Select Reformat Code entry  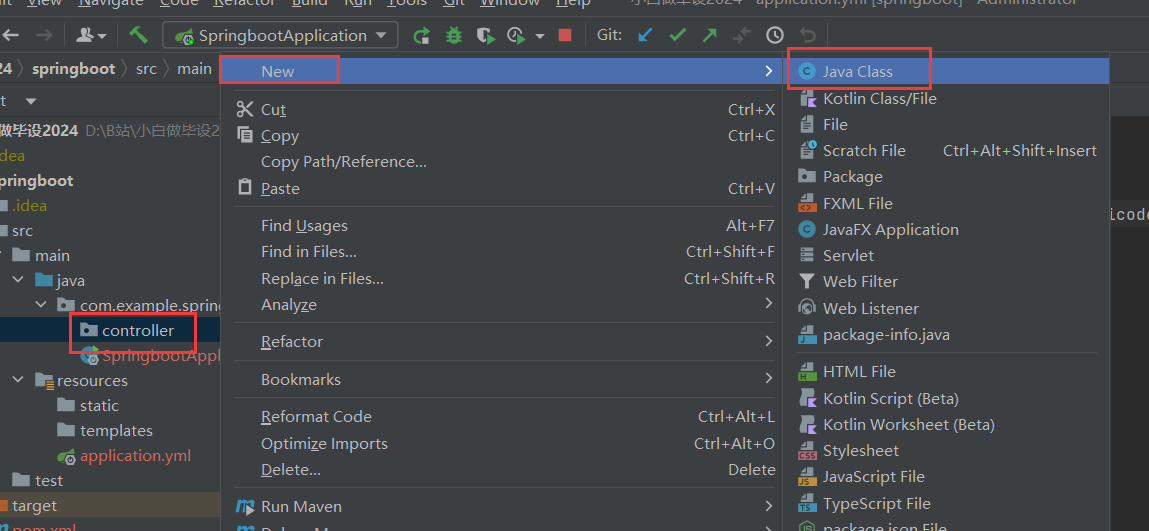(502, 417)
